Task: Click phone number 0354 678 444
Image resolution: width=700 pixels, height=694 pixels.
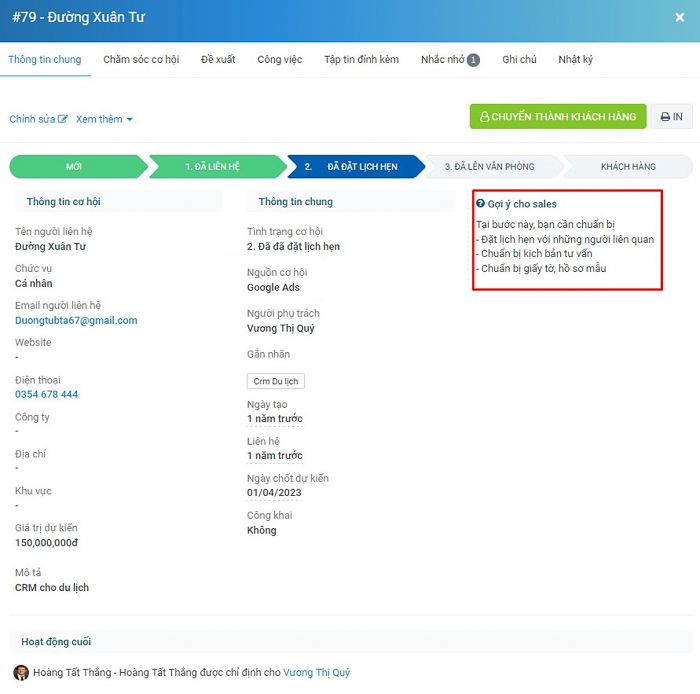Action: pos(46,395)
